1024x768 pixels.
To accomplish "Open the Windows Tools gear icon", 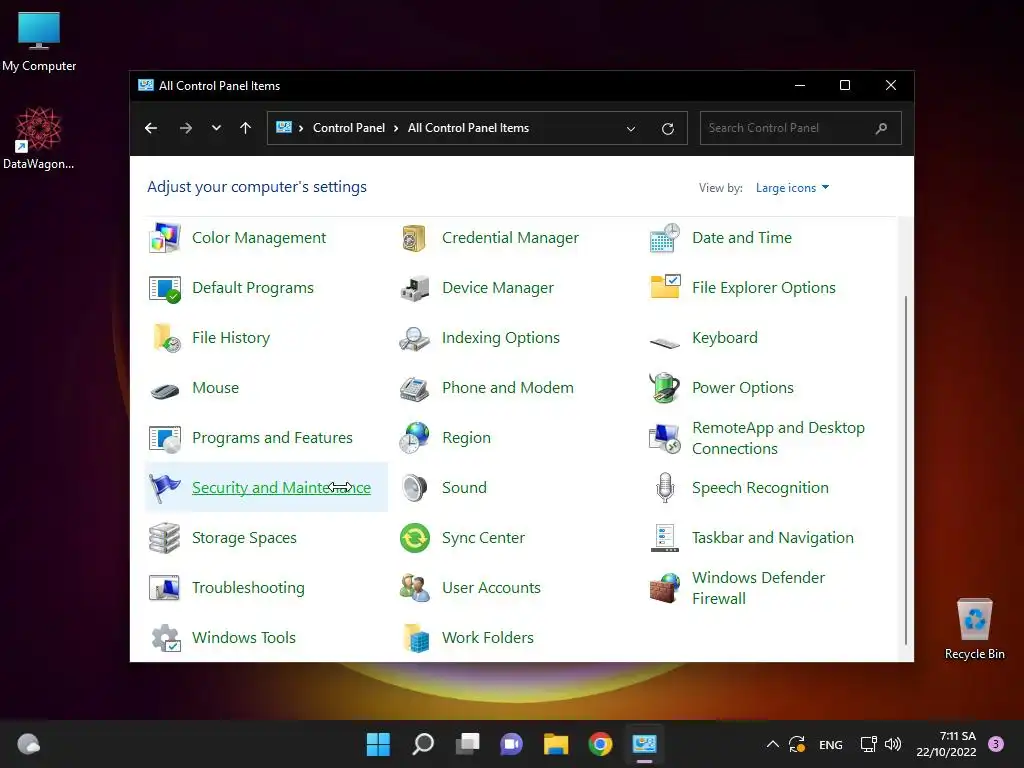I will pos(165,638).
